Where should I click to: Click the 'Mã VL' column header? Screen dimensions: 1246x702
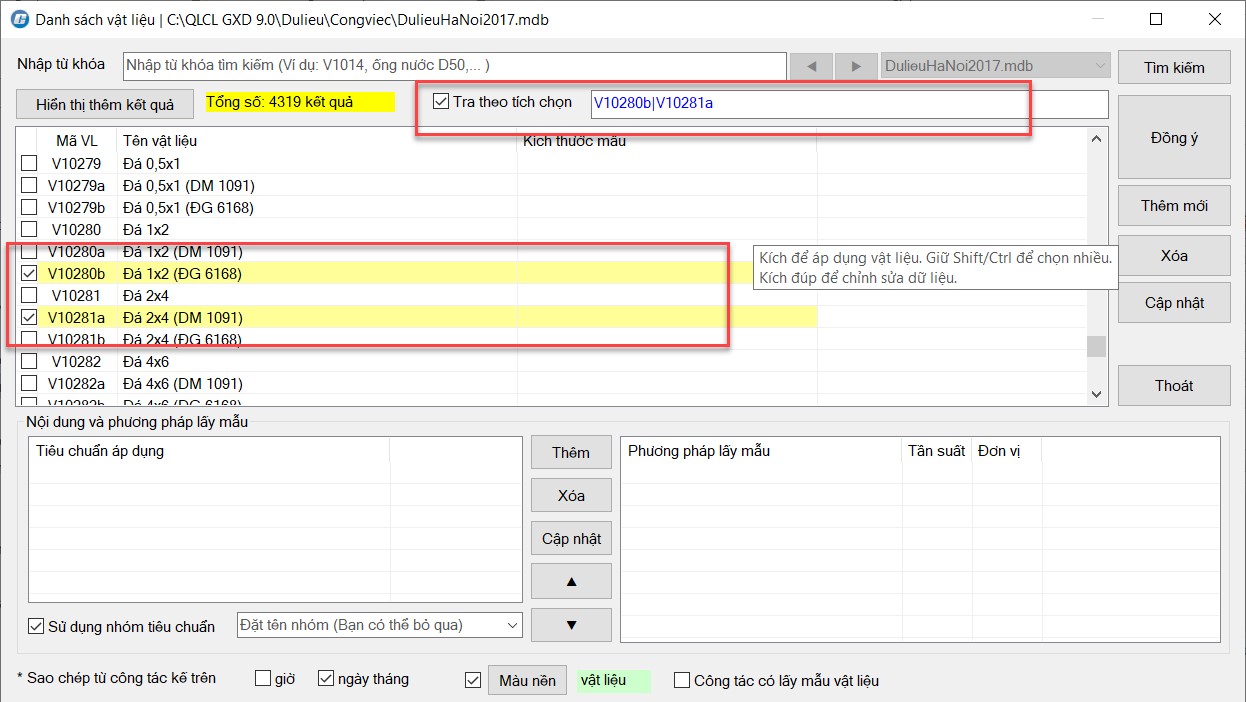pyautogui.click(x=76, y=141)
